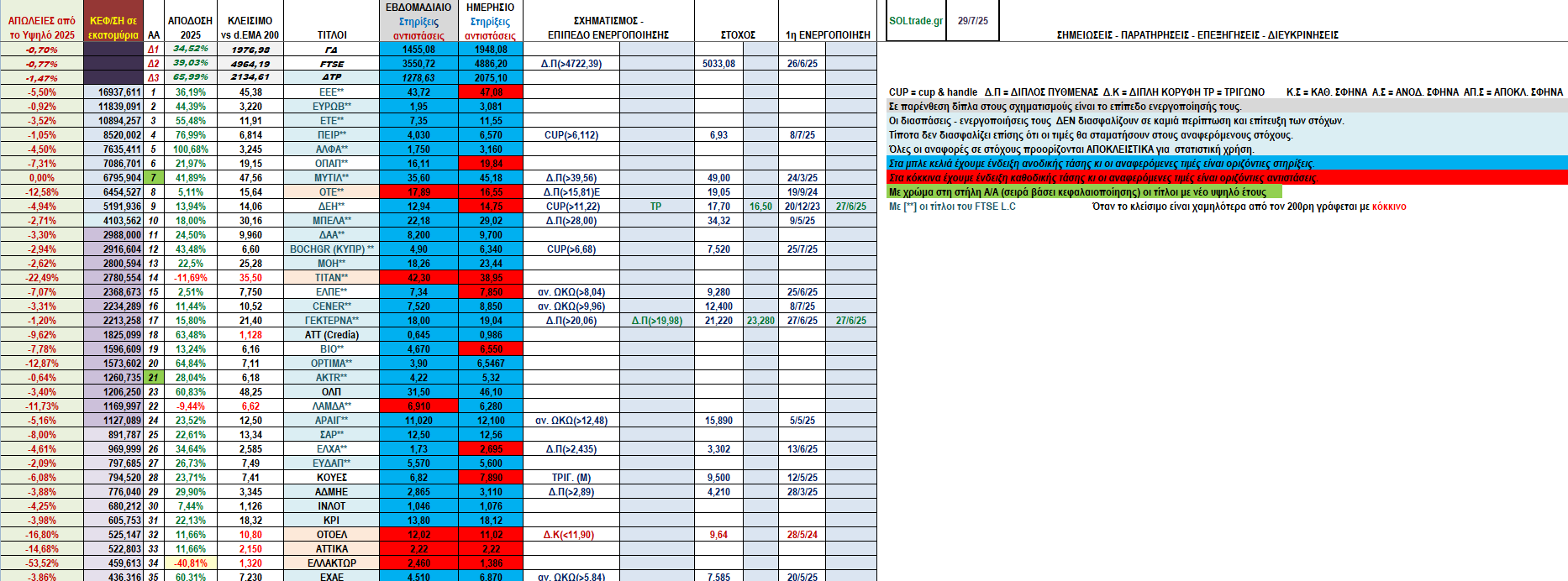Select the red activation date 28/5/24
Screen dimensions: 1568x581
coord(802,535)
